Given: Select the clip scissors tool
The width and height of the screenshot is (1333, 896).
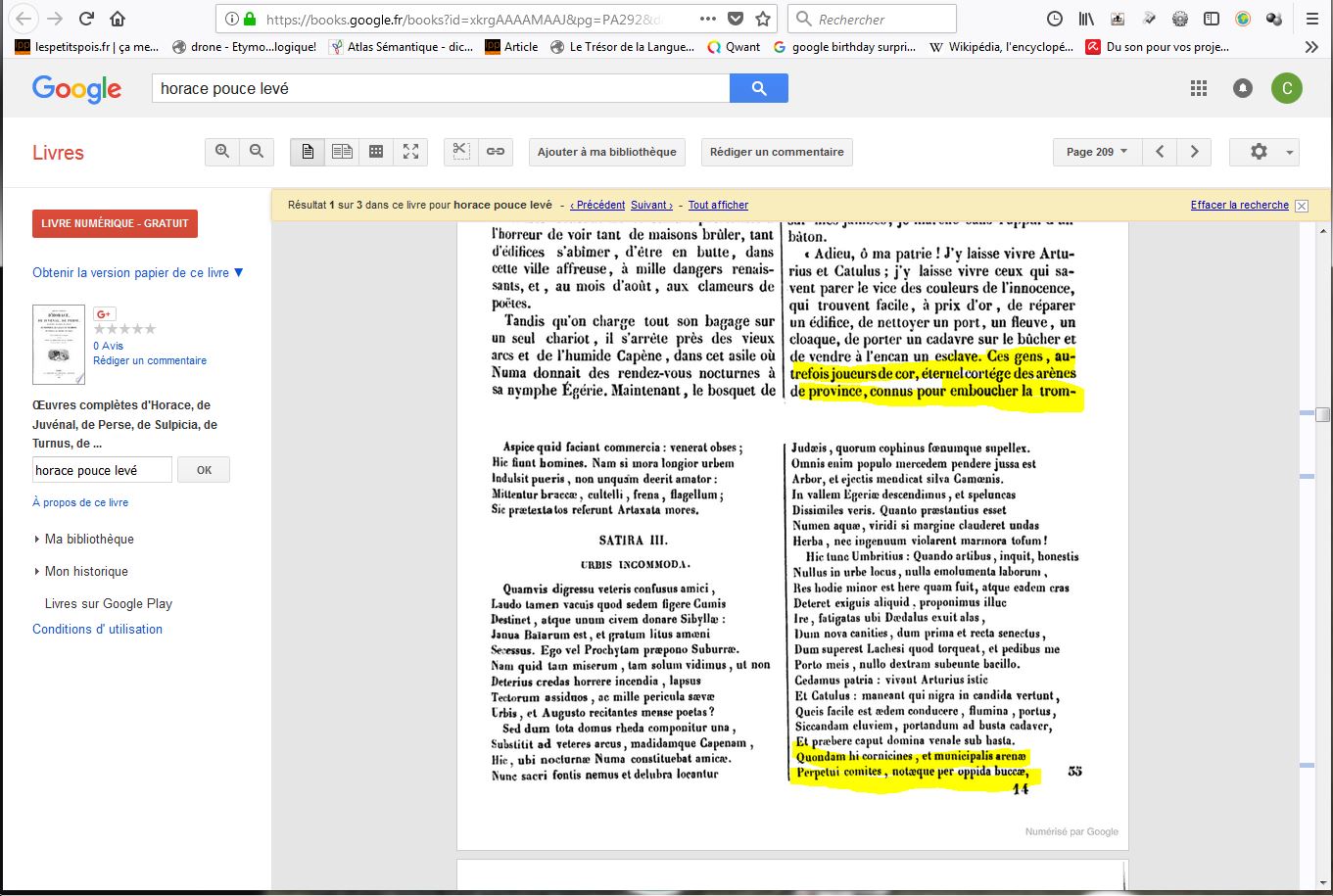Looking at the screenshot, I should [461, 152].
